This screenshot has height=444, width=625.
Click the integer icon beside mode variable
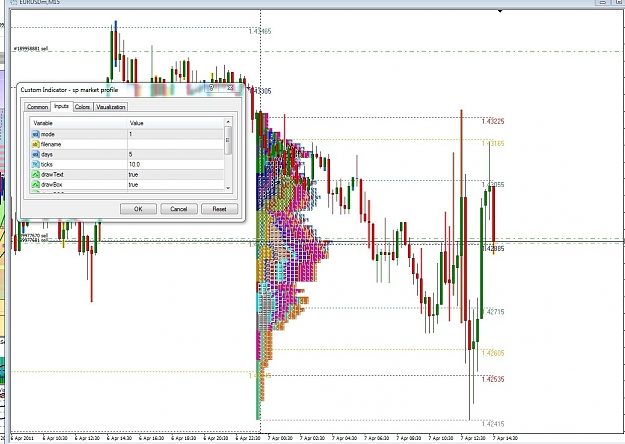(x=35, y=134)
